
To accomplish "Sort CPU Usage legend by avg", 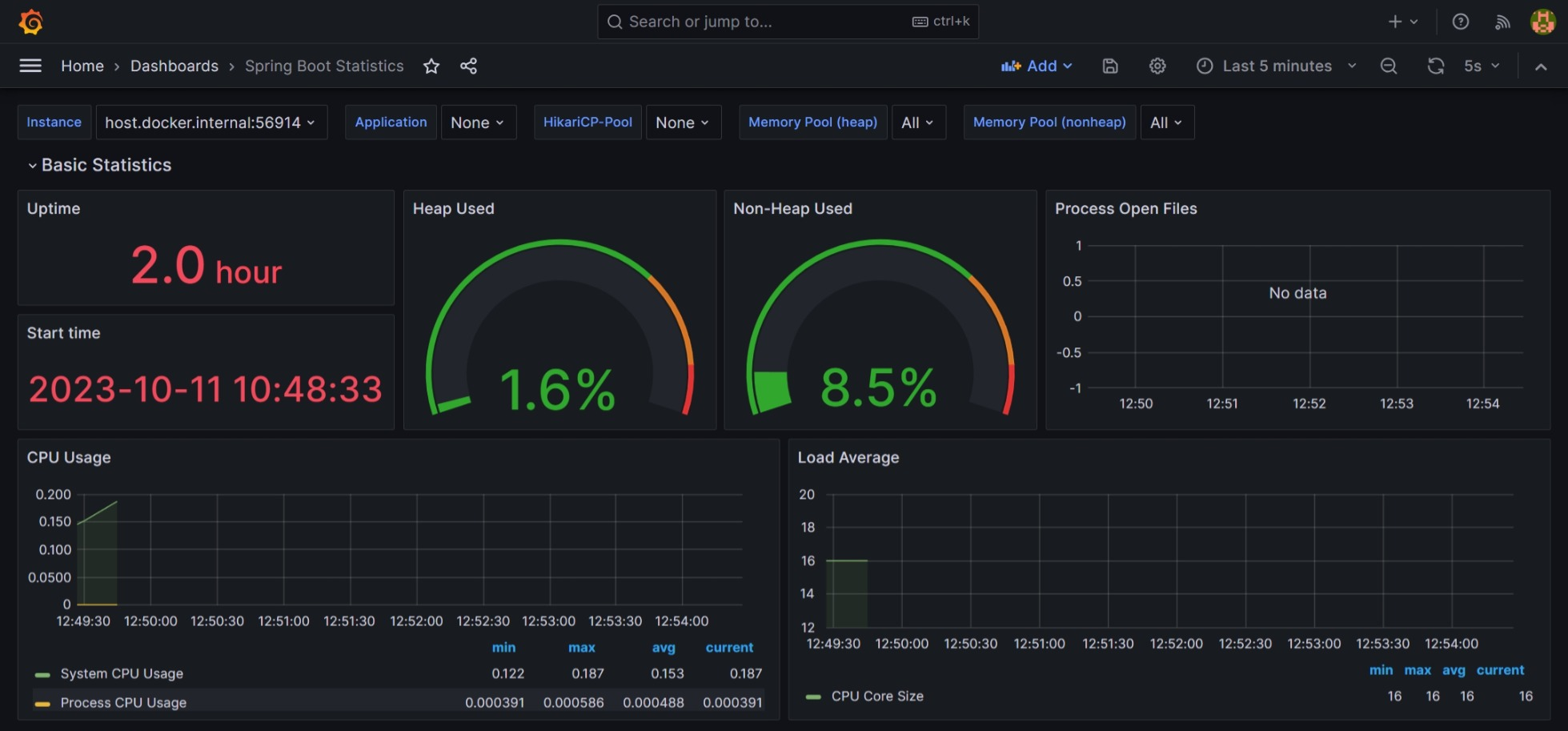I will coord(664,648).
